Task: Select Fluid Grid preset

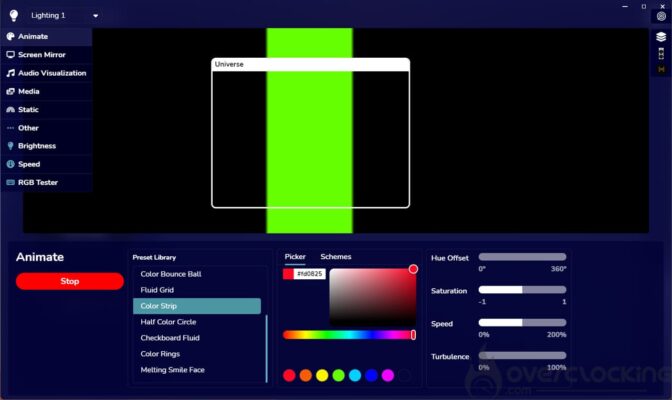Action: [x=197, y=290]
